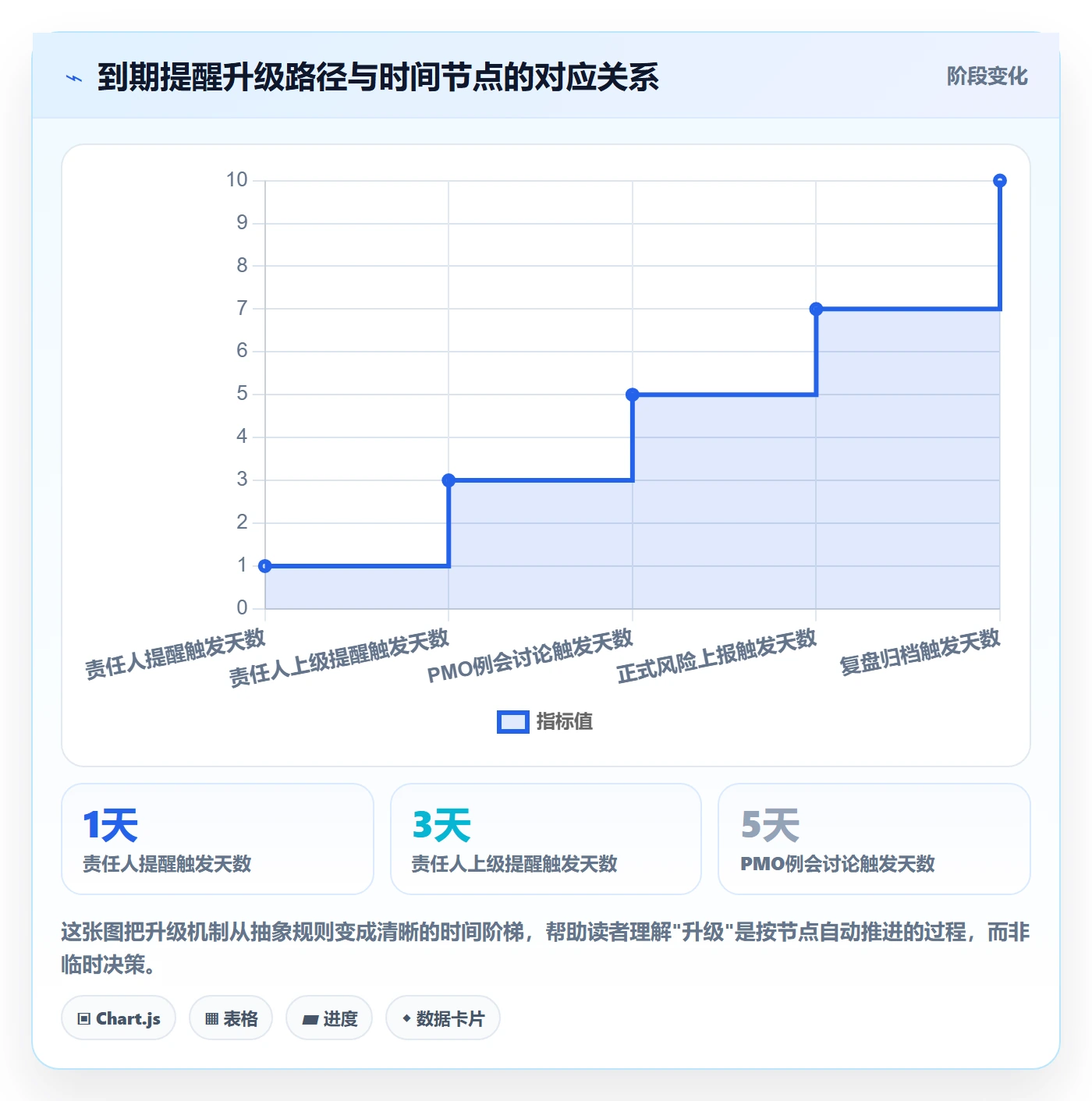Click the 复盘归档触发天数 axis label
The height and width of the screenshot is (1101, 1092).
click(x=920, y=652)
